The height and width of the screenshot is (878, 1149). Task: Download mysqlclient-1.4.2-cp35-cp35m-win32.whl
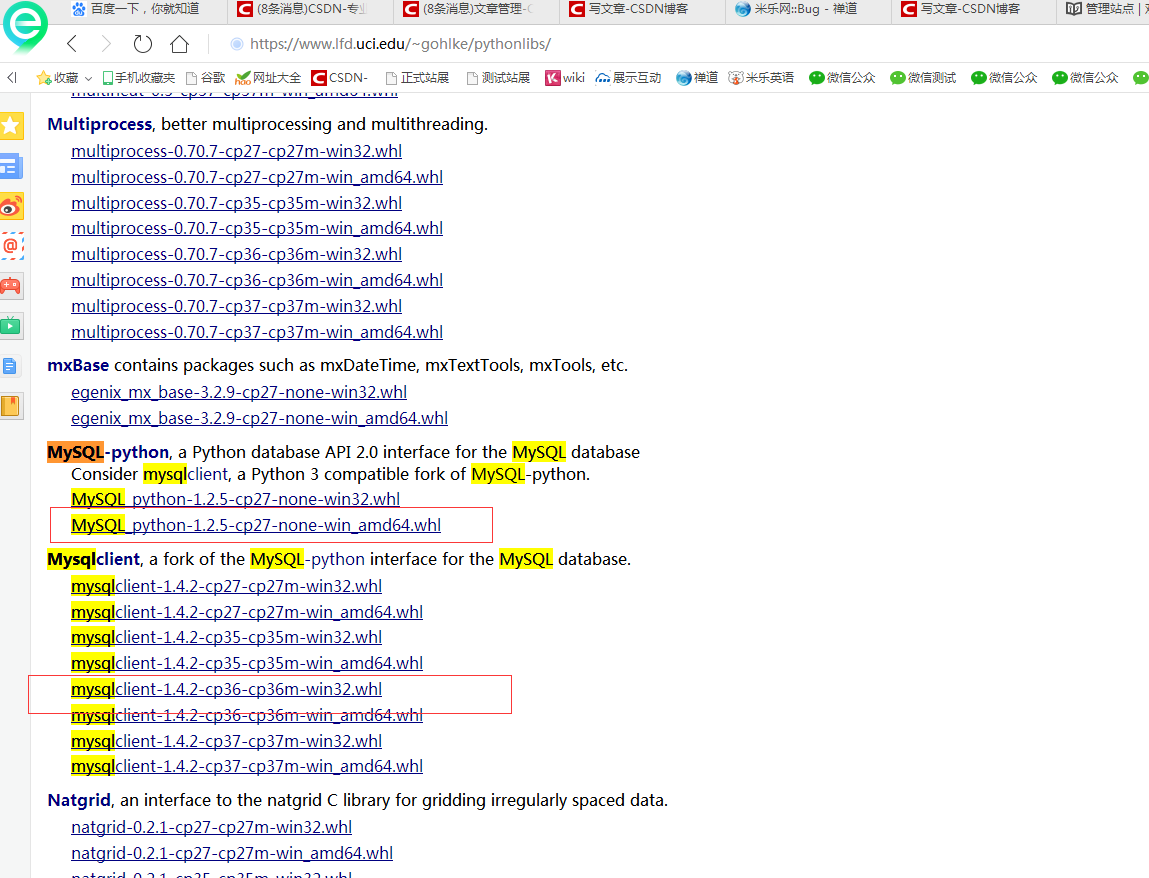(226, 637)
